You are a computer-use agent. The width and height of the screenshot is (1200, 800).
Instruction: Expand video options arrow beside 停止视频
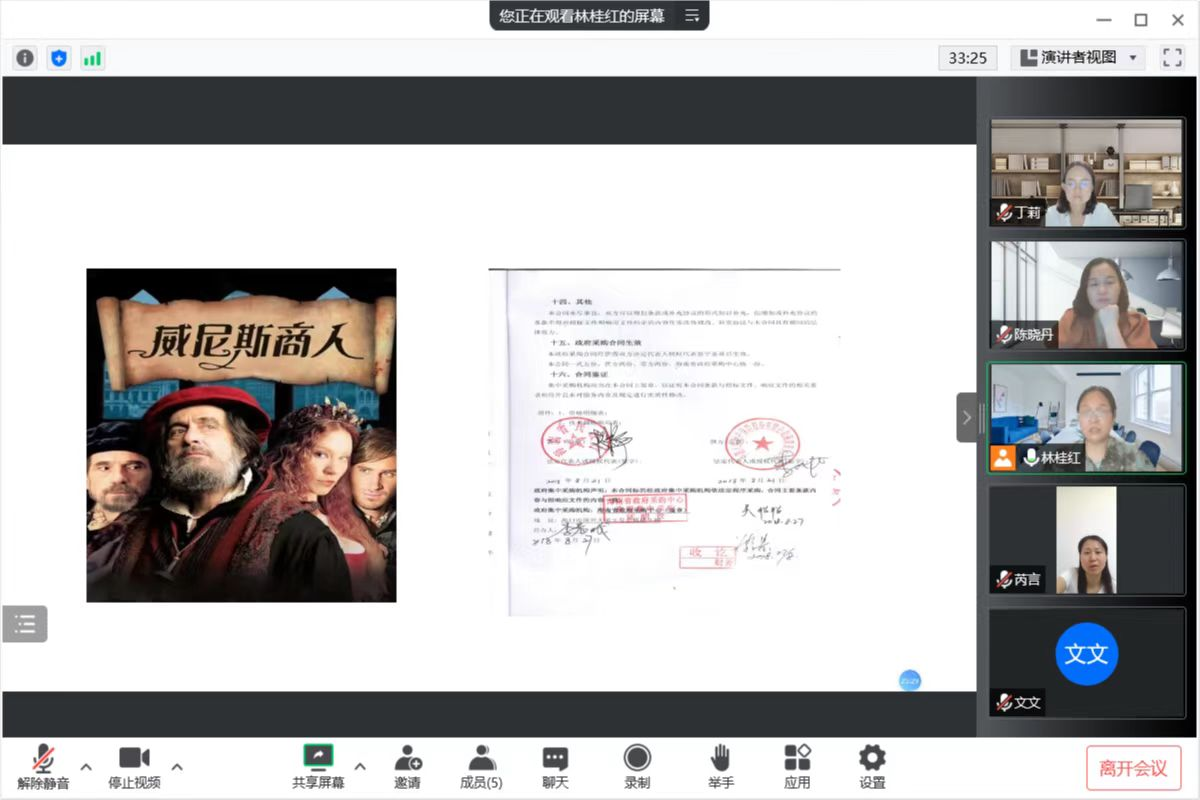177,767
